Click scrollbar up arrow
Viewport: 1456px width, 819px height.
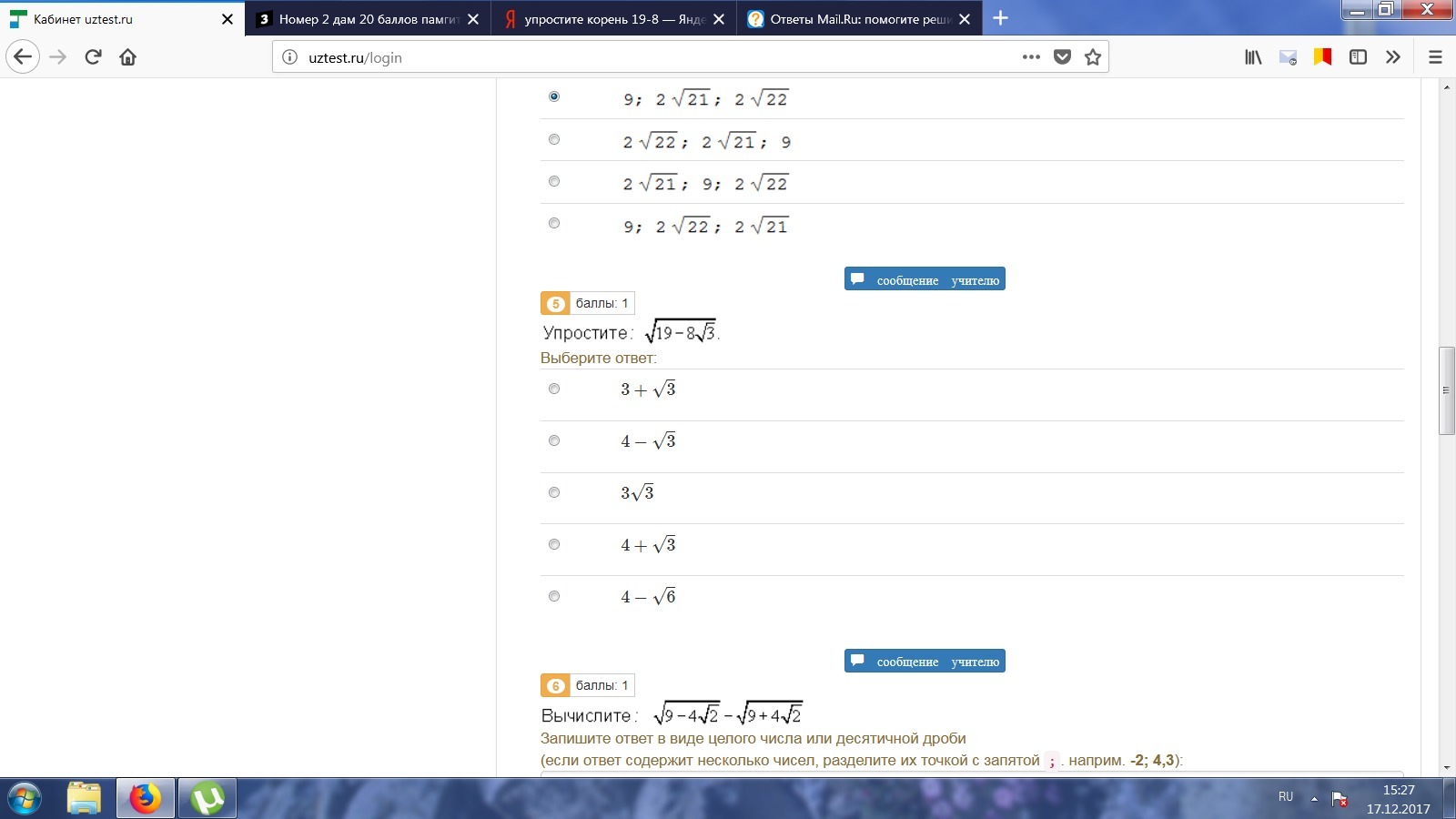coord(1446,87)
